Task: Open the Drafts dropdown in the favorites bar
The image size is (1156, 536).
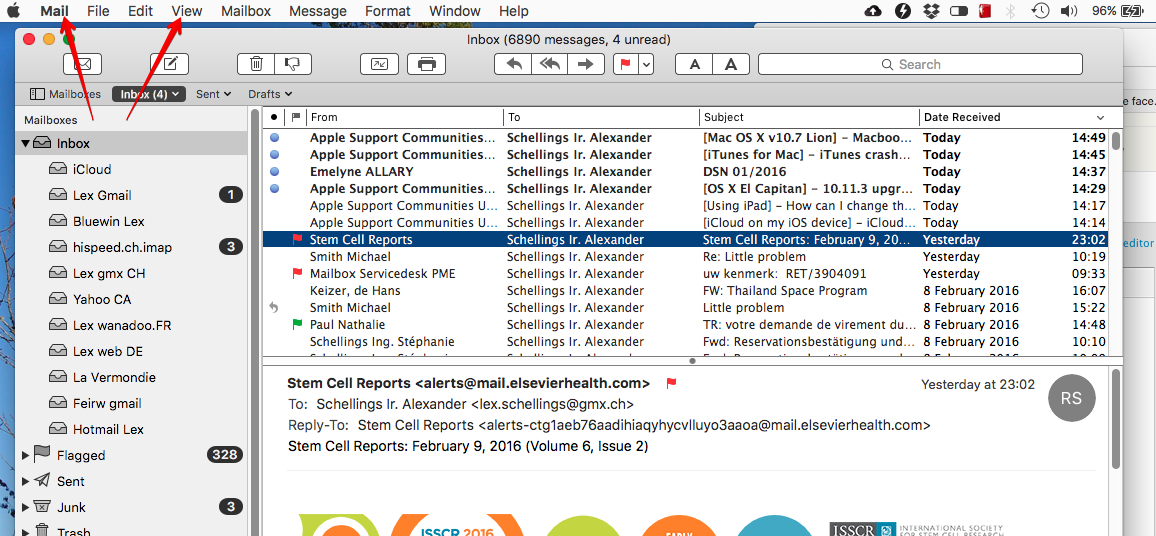Action: coord(271,94)
